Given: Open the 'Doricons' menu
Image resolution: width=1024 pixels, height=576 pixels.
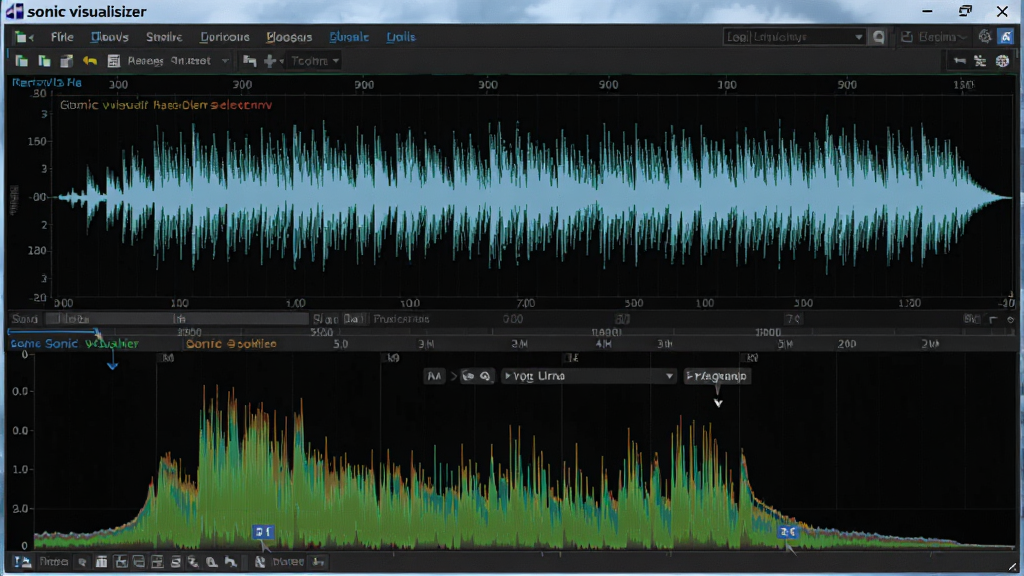Looking at the screenshot, I should tap(225, 37).
